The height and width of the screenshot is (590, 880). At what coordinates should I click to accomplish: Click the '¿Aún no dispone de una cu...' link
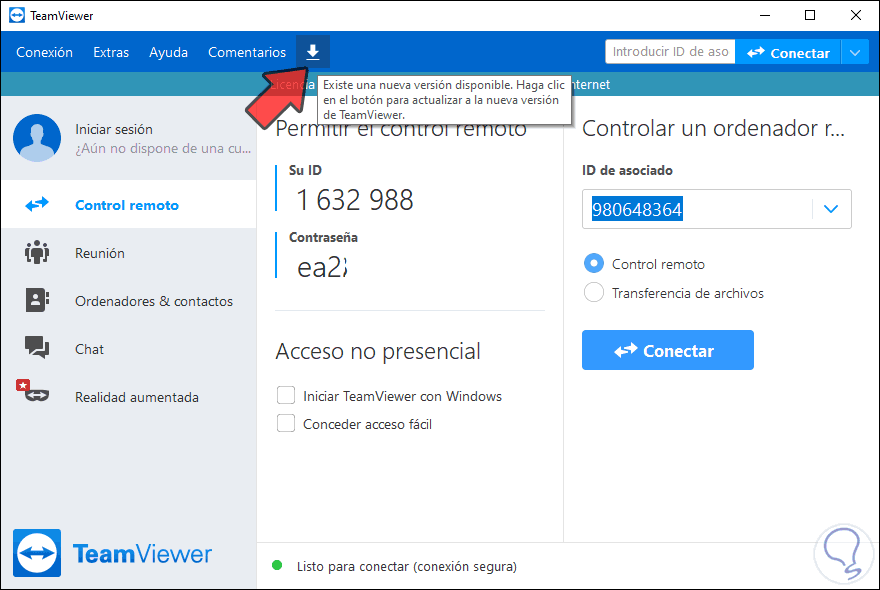[x=163, y=148]
